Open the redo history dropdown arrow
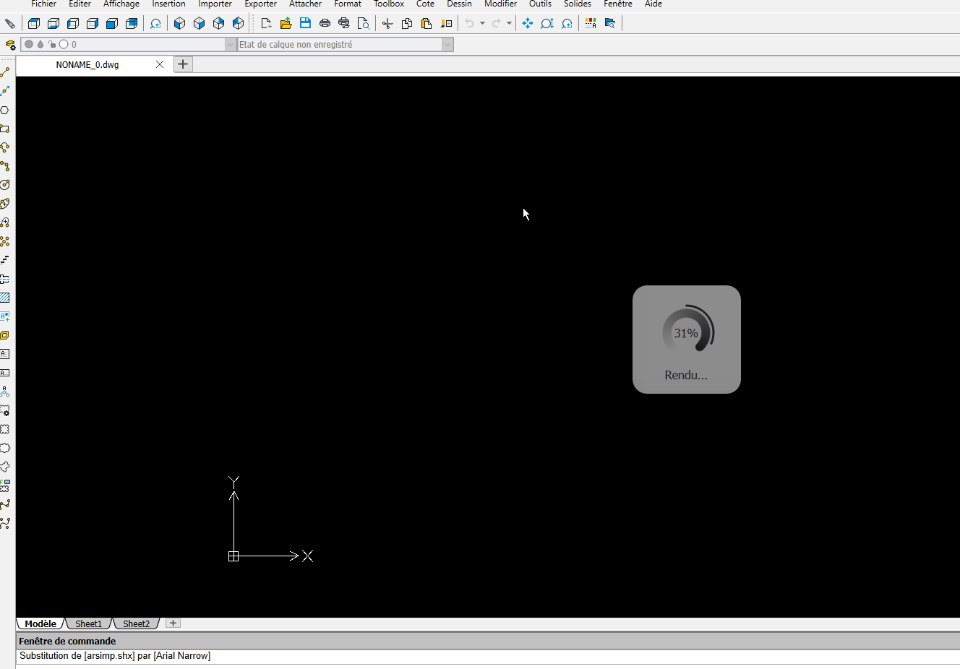The height and width of the screenshot is (669, 960). 509,24
